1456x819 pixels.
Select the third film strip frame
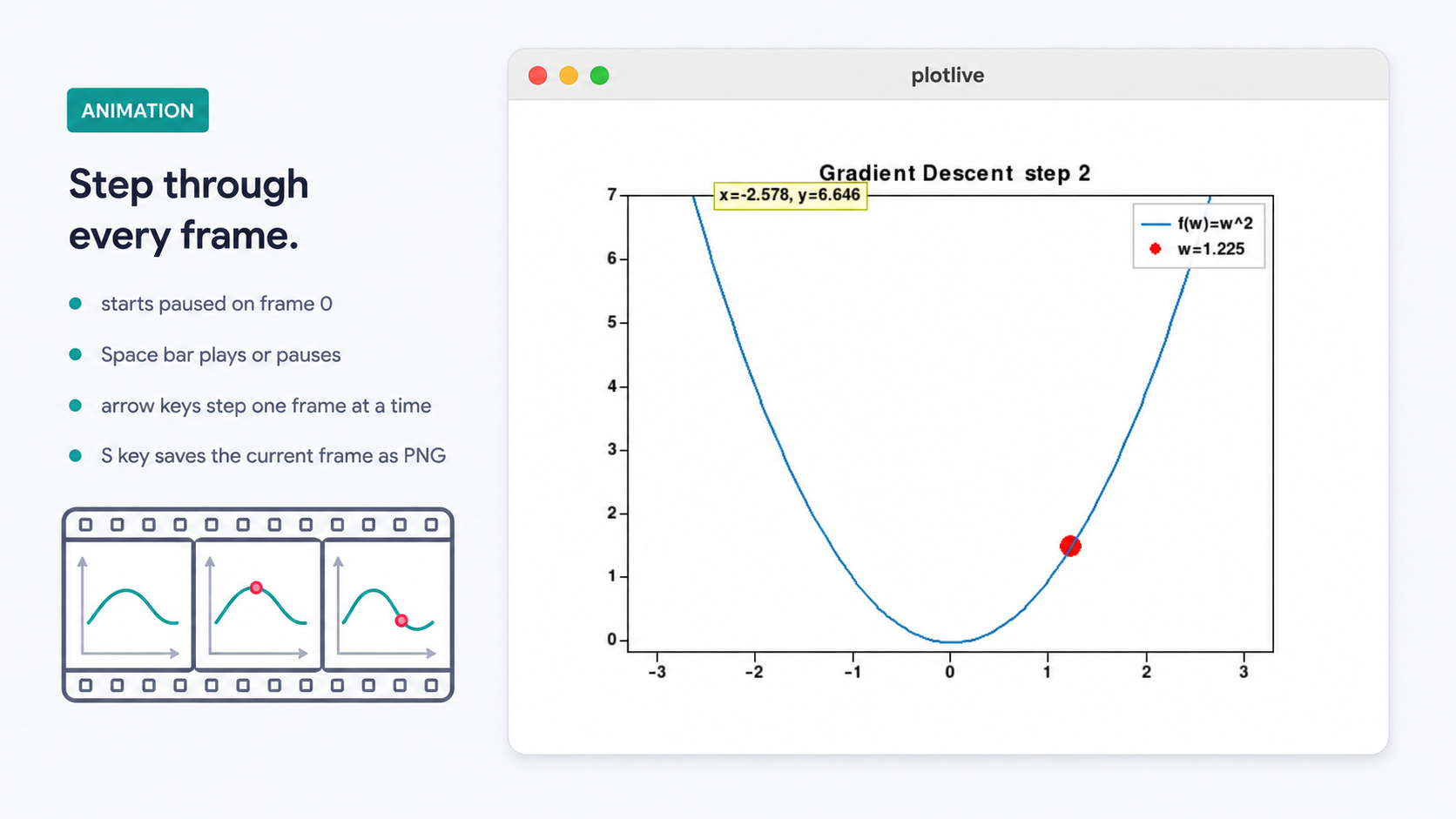[387, 605]
